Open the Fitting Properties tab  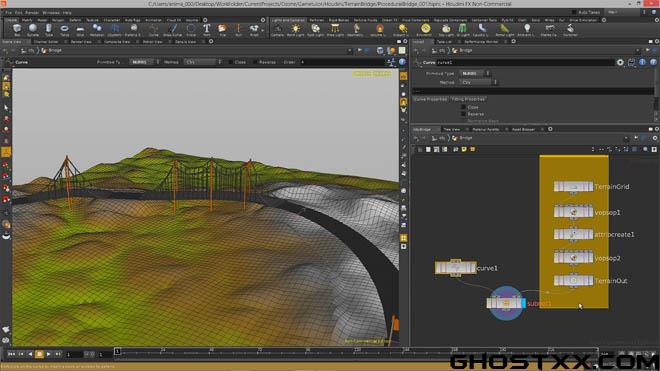468,99
